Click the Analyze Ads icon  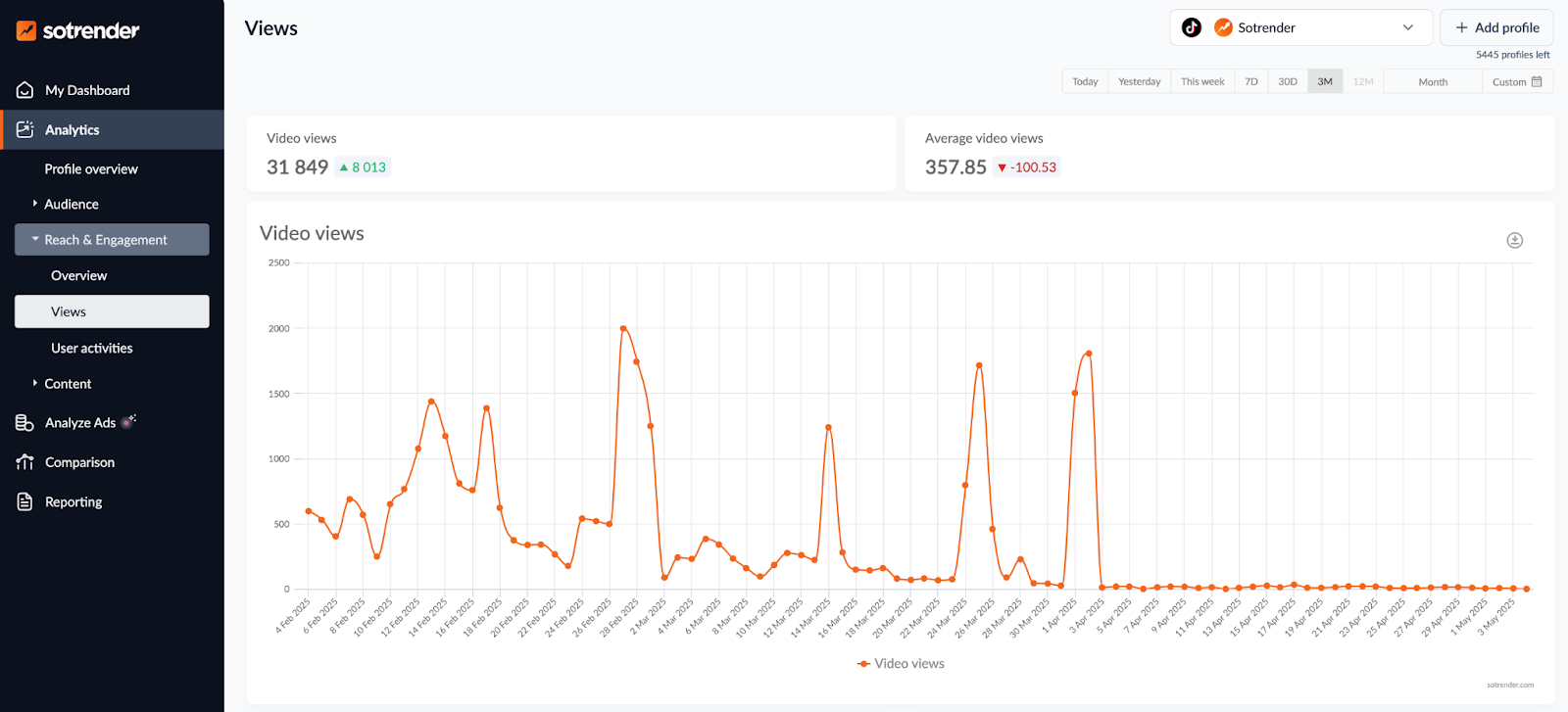pos(25,423)
